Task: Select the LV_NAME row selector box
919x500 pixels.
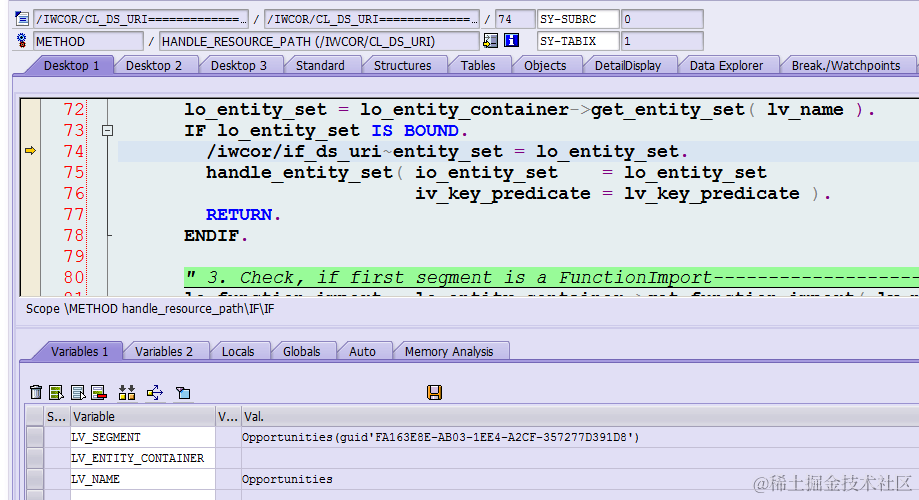Action: click(35, 479)
